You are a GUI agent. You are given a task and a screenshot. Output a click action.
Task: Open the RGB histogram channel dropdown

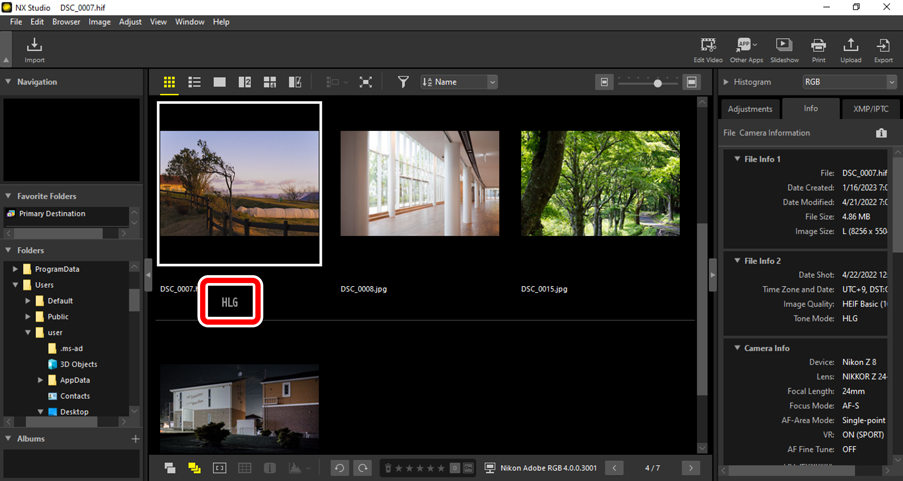[x=850, y=82]
